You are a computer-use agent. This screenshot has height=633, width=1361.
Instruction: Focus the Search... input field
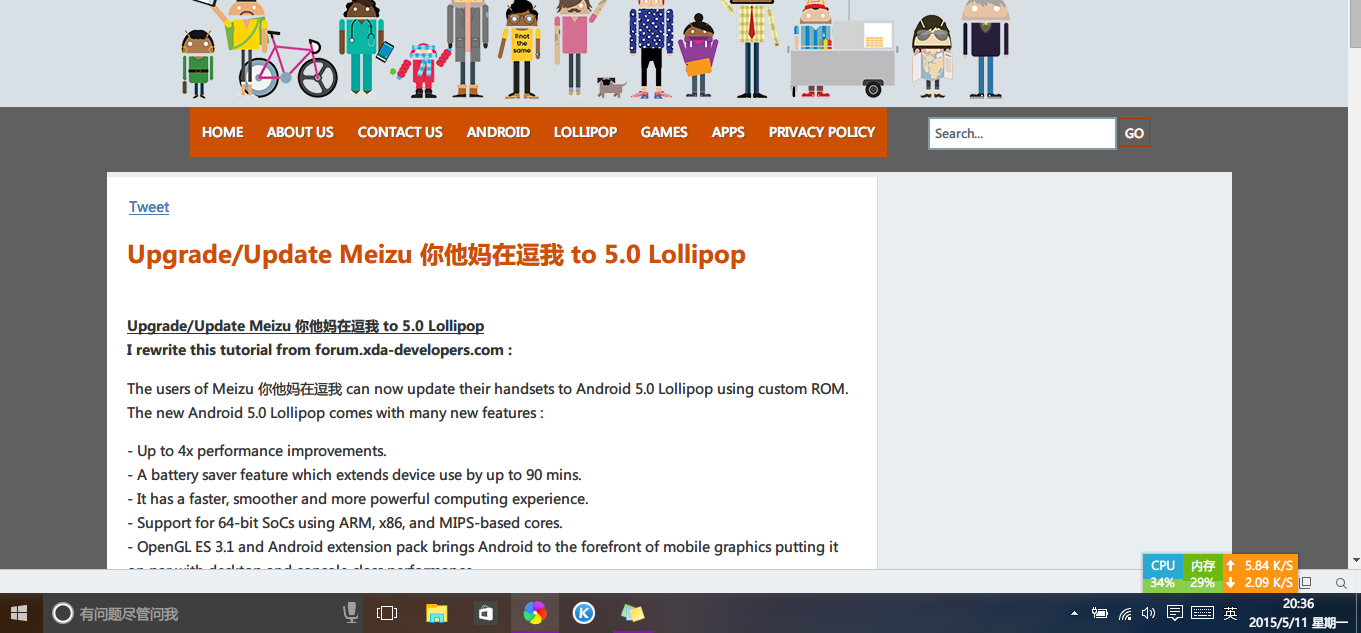1022,133
